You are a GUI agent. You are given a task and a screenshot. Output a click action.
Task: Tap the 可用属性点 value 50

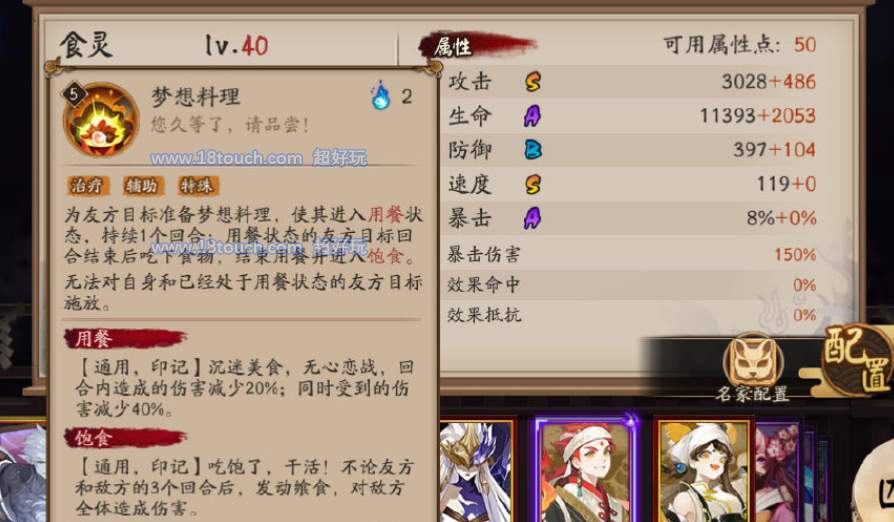click(805, 44)
